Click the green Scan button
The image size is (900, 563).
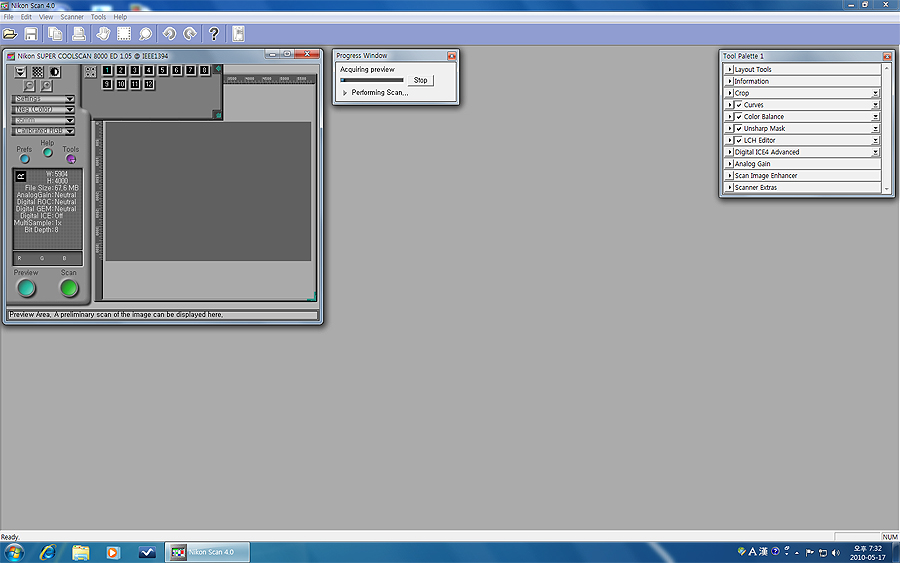click(x=69, y=288)
